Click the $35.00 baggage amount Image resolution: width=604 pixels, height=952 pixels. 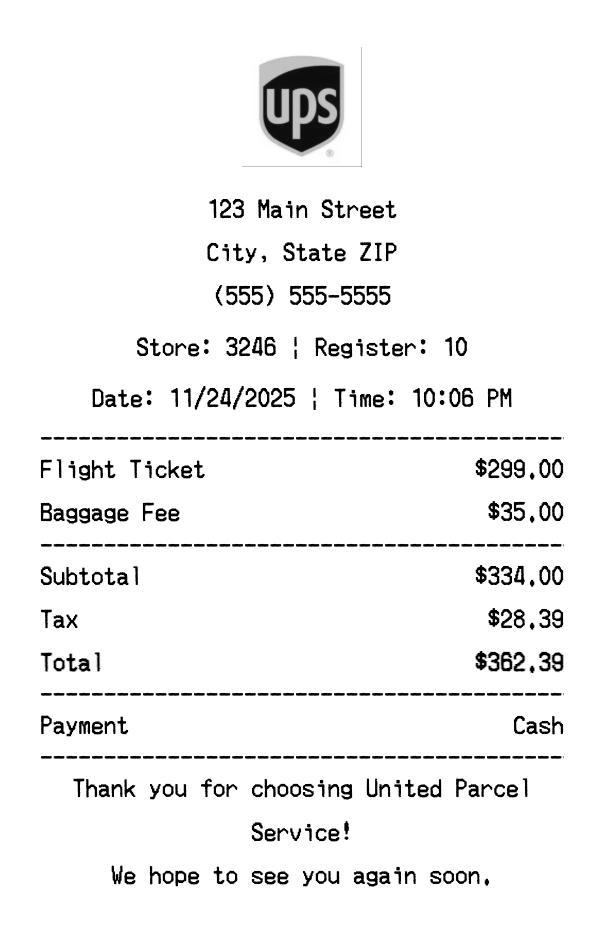pos(525,514)
